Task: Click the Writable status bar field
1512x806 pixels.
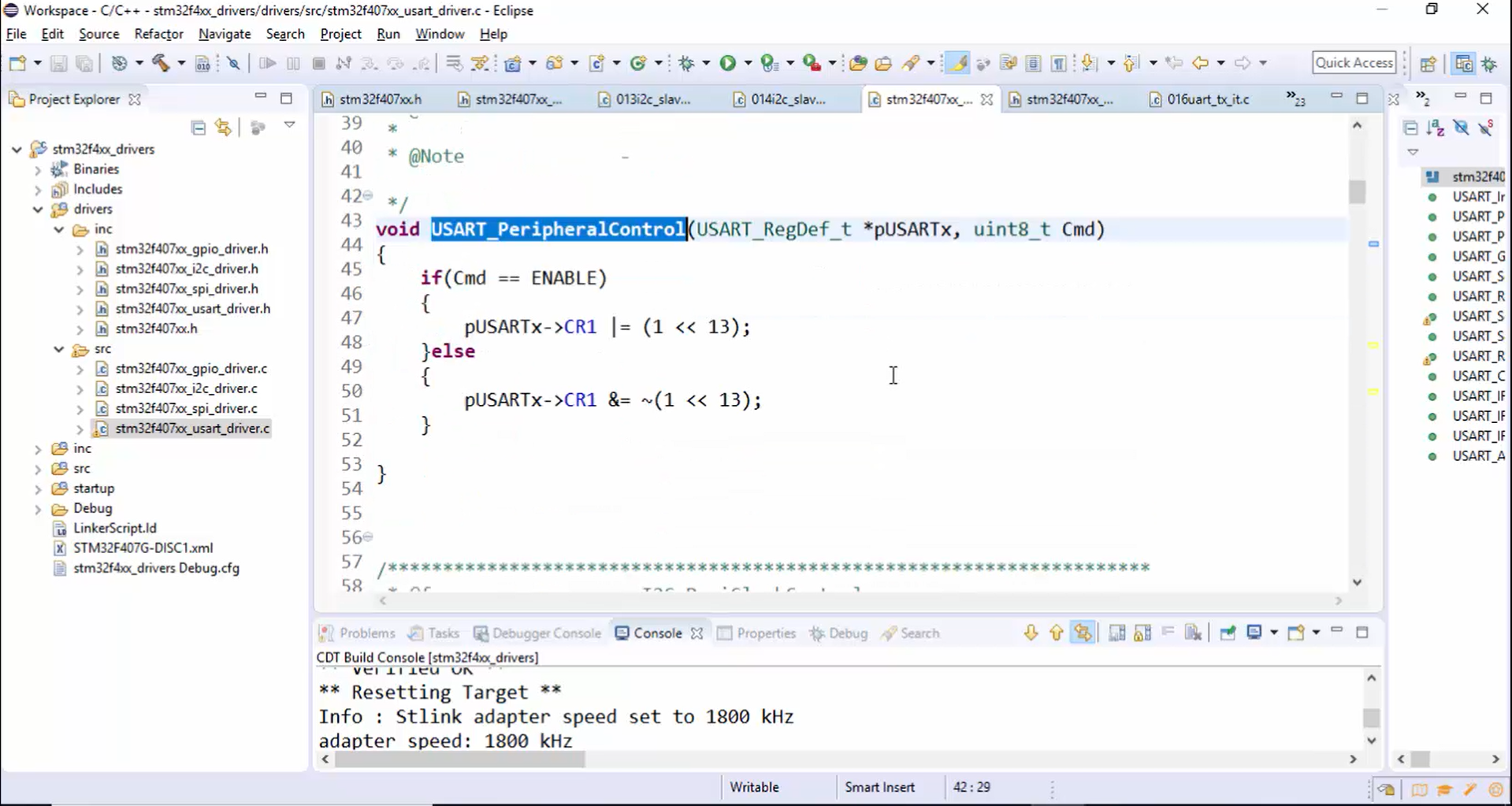Action: pos(754,787)
